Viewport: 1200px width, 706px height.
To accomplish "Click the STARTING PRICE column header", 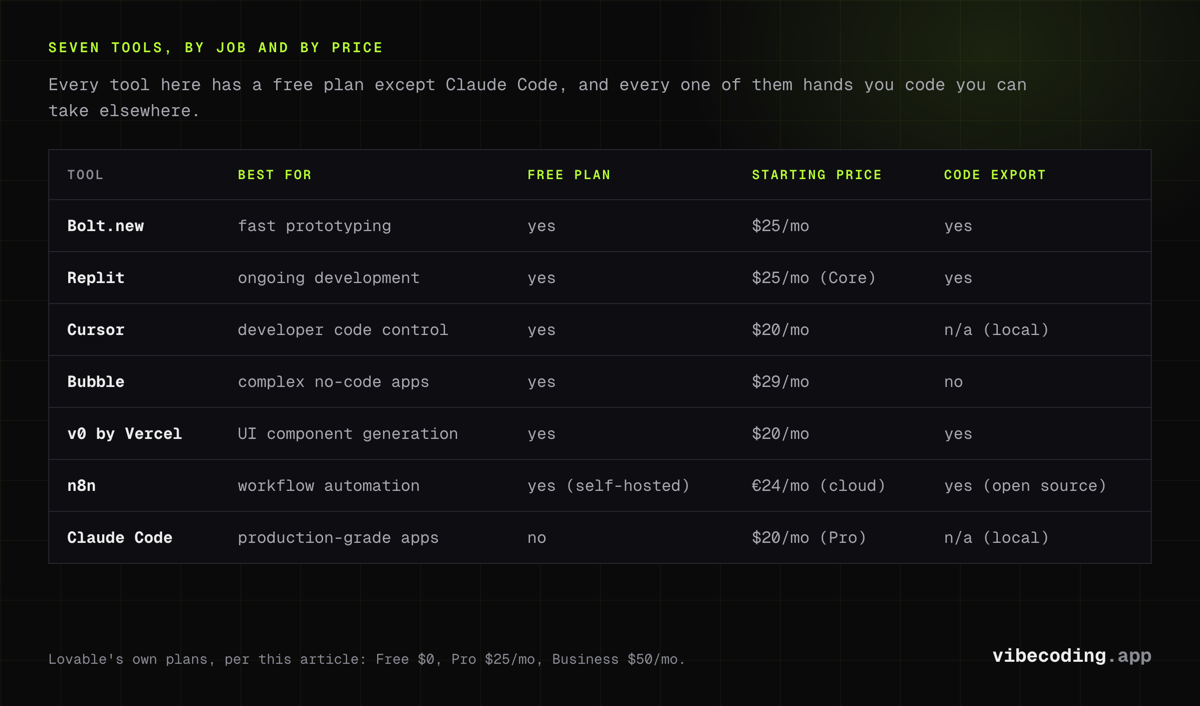I will pos(817,175).
